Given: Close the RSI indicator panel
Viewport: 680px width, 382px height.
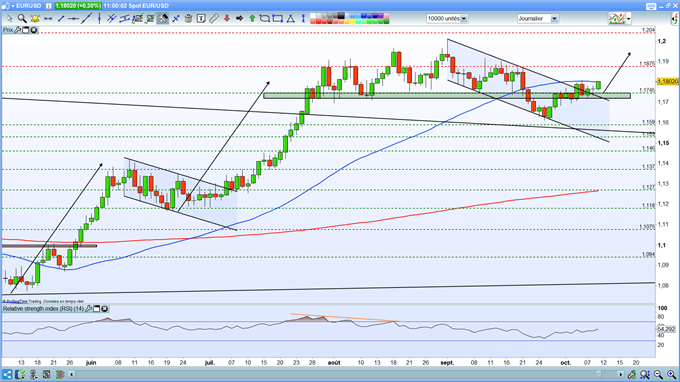Looking at the screenshot, I should [x=105, y=309].
